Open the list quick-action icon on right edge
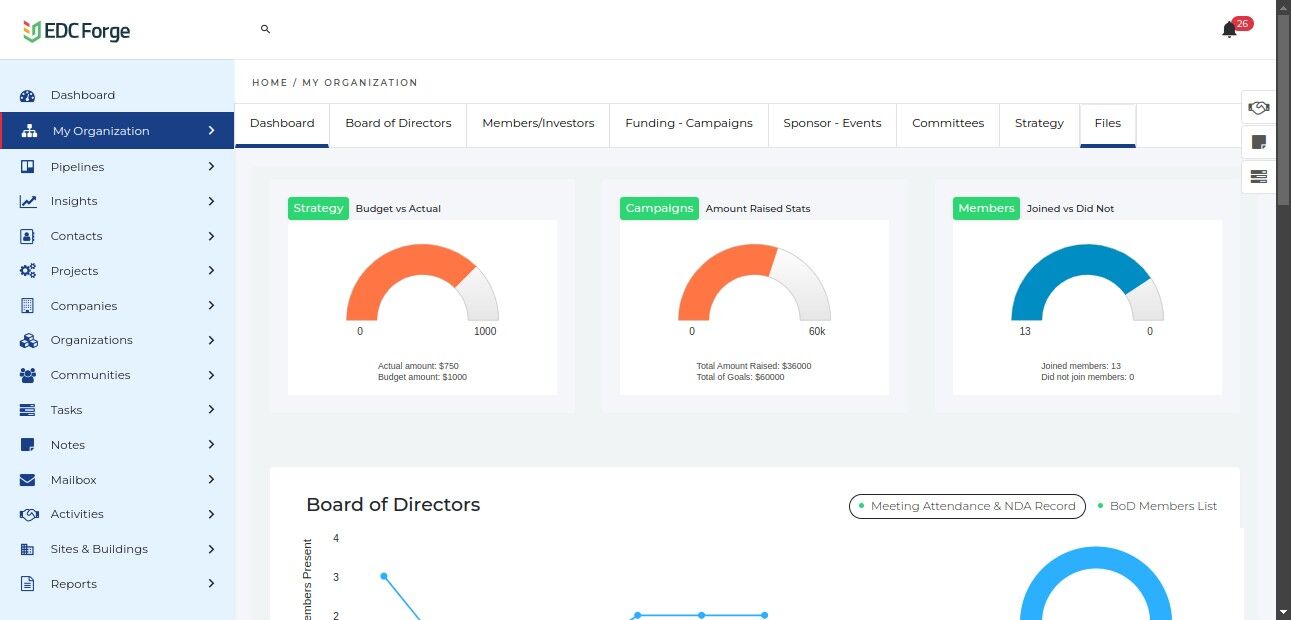The image size is (1291, 620). click(x=1258, y=177)
